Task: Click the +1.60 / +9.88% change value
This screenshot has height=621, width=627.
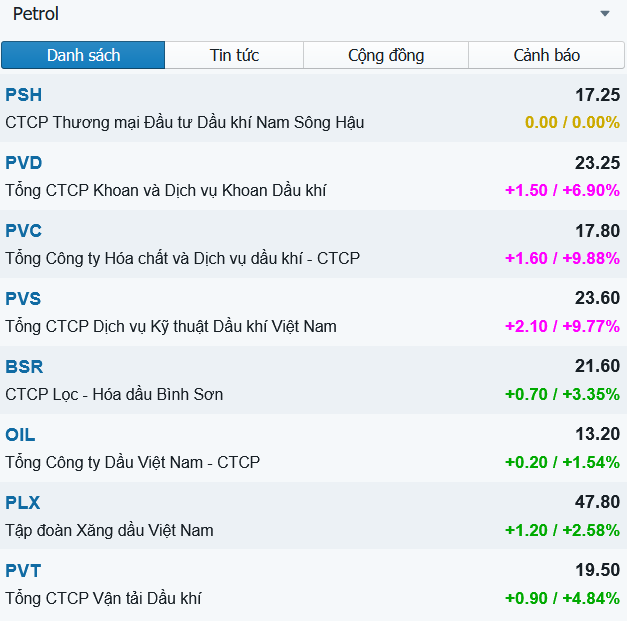Action: [x=562, y=258]
